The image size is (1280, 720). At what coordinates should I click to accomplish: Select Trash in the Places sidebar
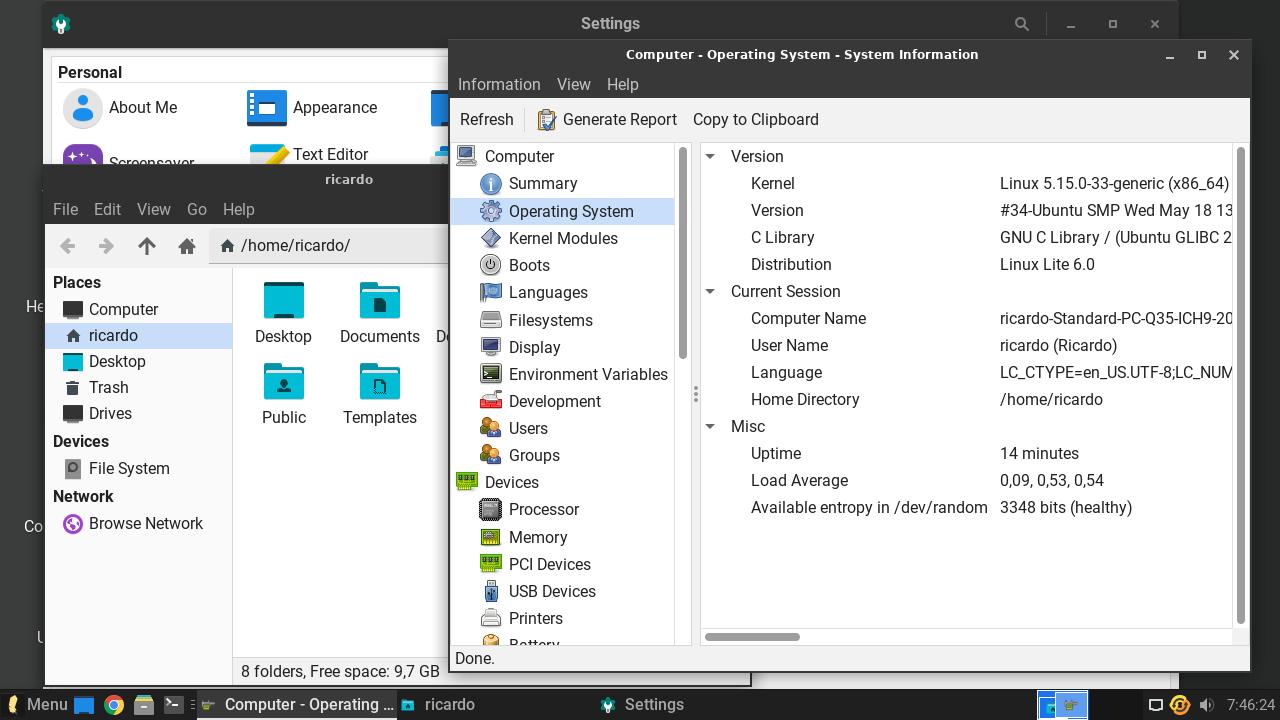pos(139,388)
